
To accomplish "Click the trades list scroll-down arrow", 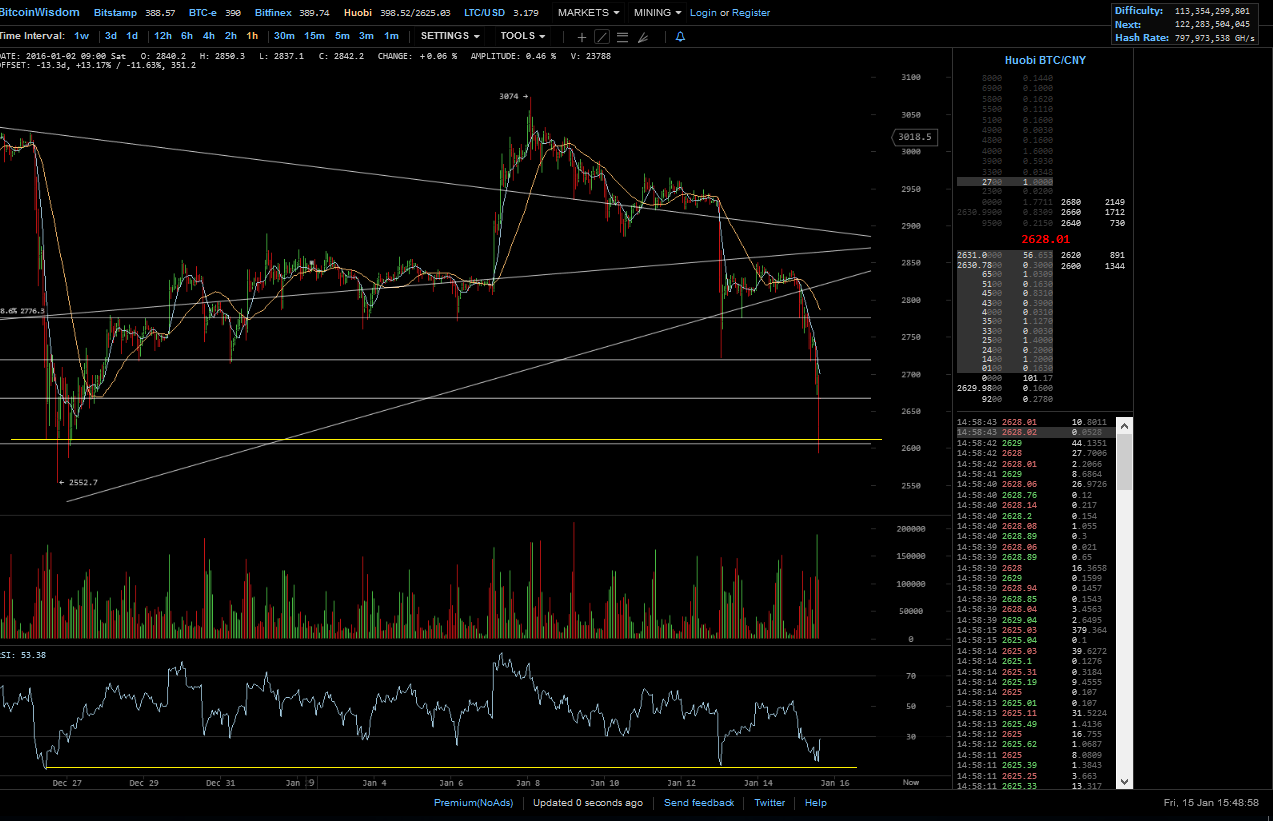I will pos(1124,781).
